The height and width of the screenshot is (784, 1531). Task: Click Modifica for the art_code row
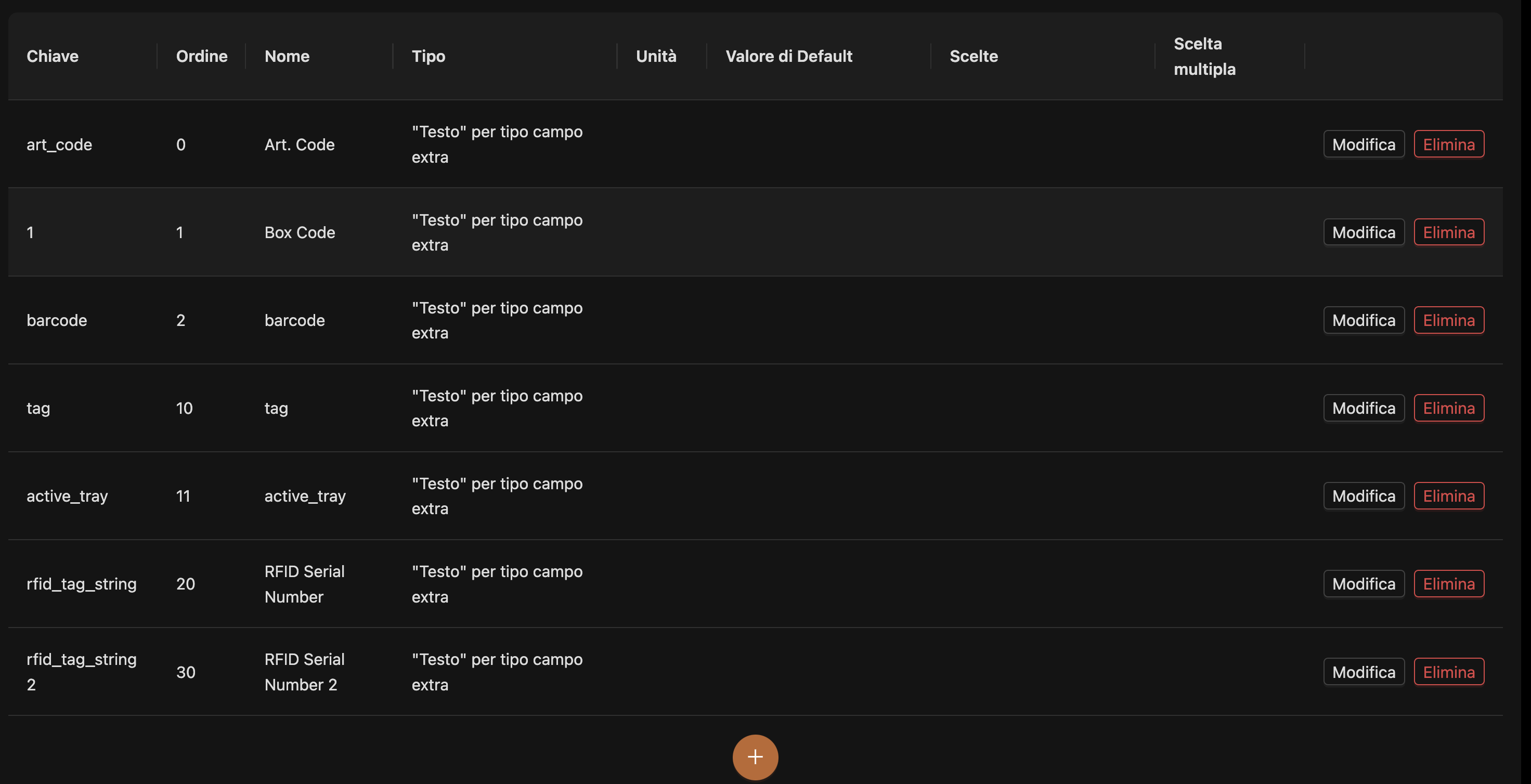pos(1364,143)
